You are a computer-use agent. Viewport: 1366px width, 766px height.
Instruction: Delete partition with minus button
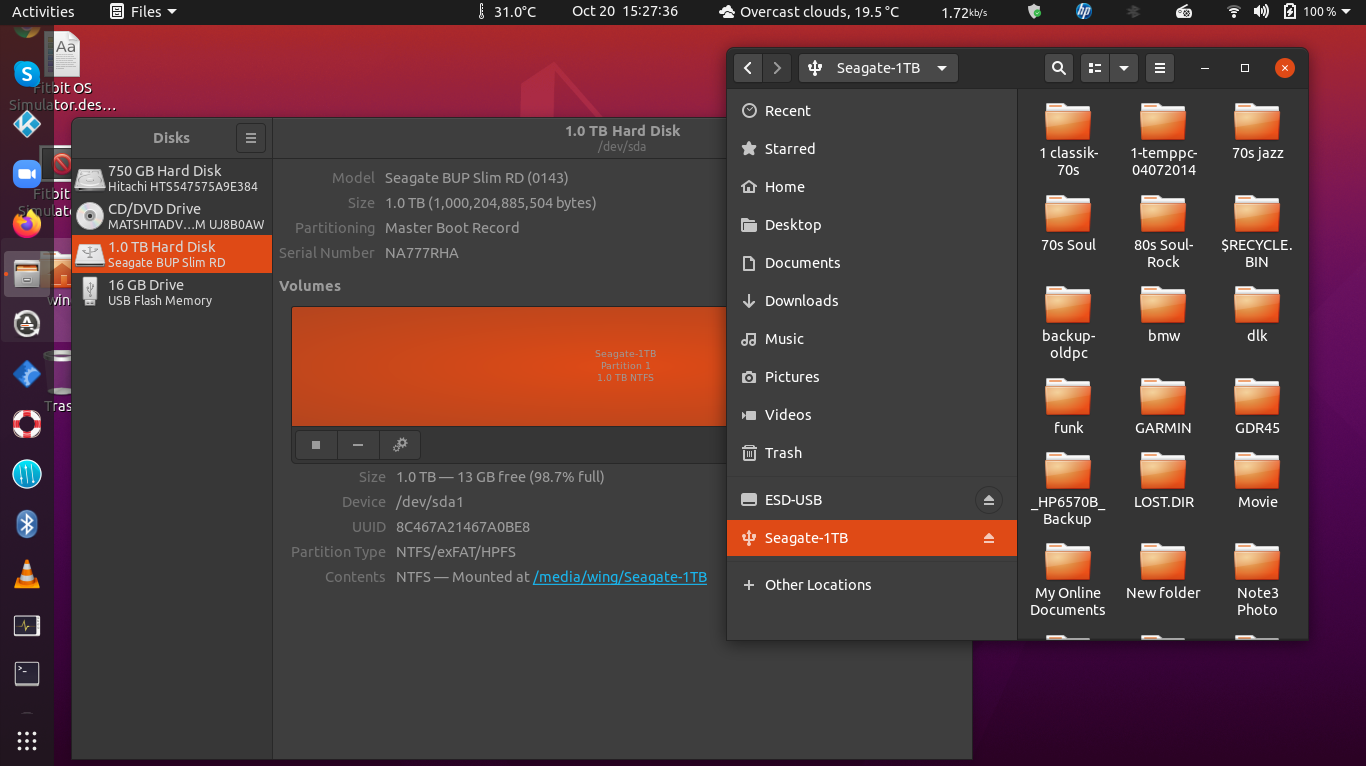coord(358,445)
